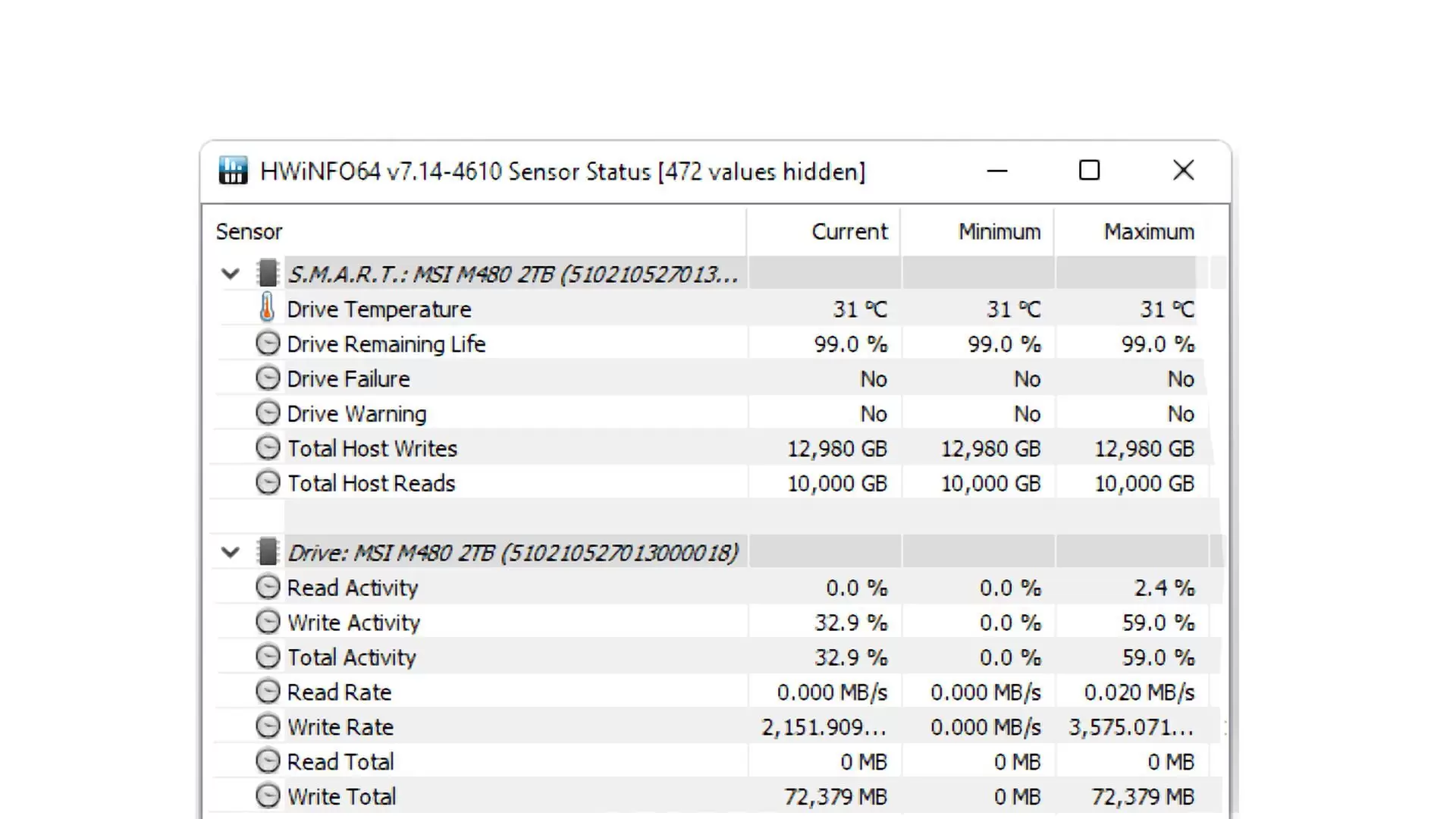Click the sensor icon beside Write Rate

click(267, 726)
